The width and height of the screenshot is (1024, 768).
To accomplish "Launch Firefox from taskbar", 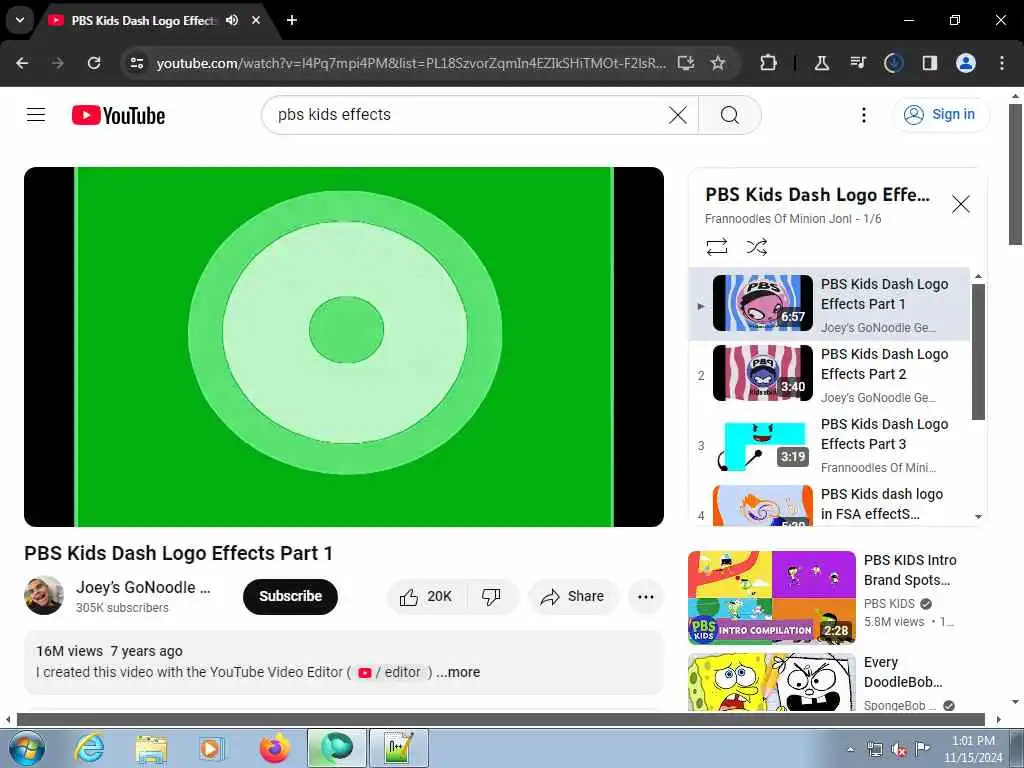I will [x=274, y=748].
